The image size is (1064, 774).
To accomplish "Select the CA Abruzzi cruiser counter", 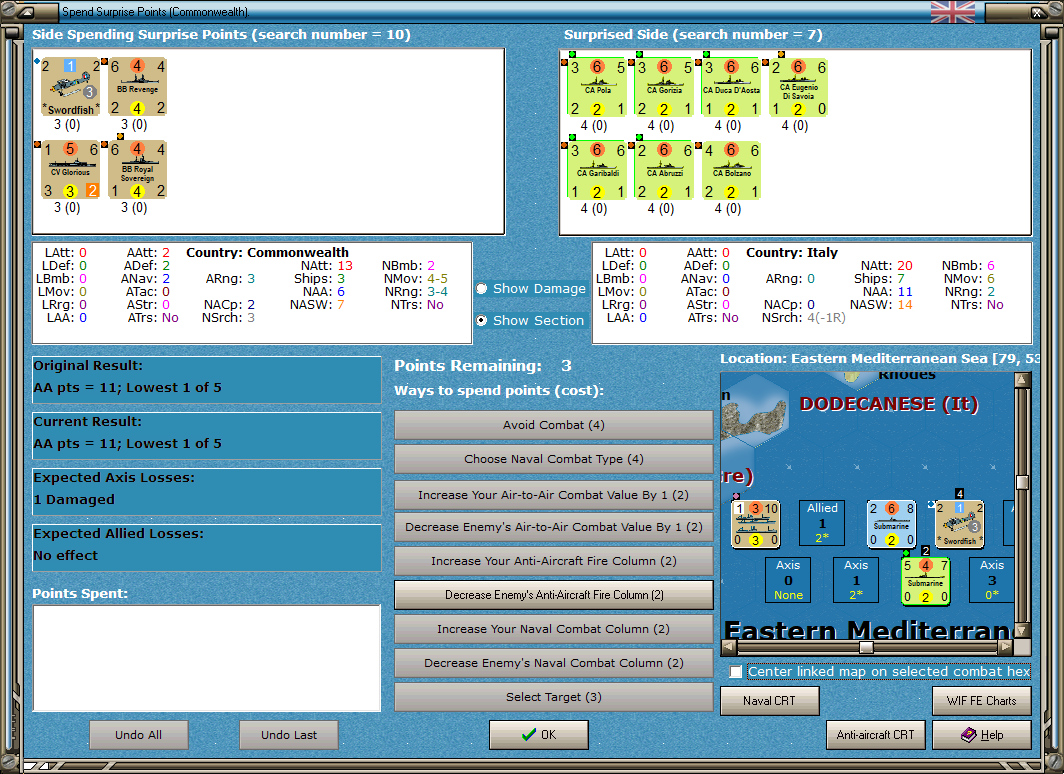I will pyautogui.click(x=664, y=170).
